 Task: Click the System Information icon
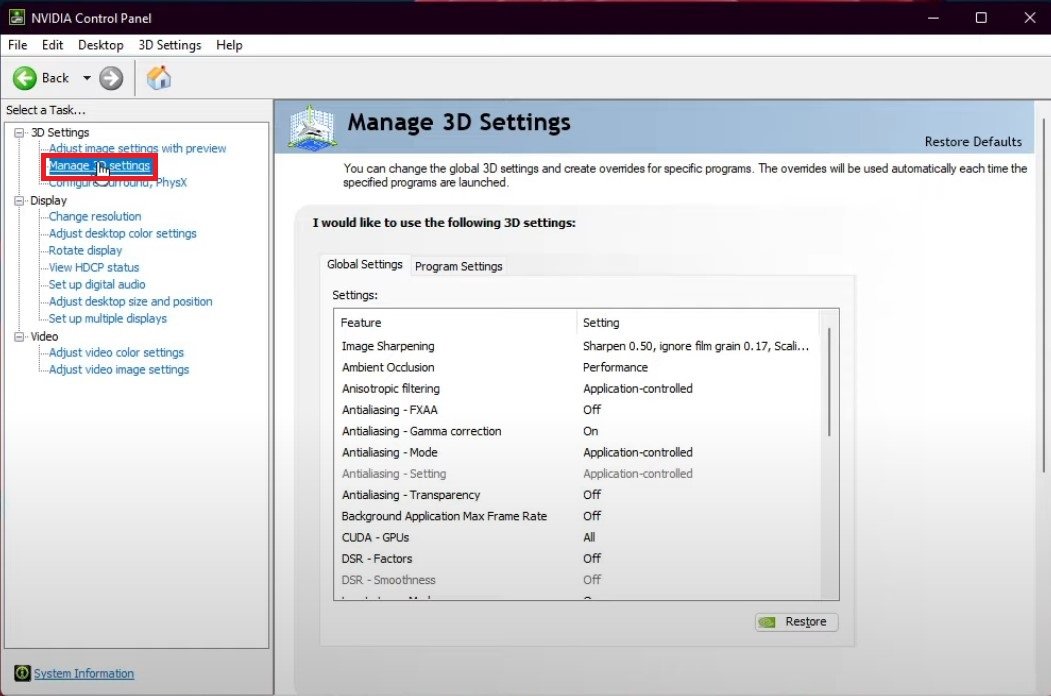[x=22, y=674]
